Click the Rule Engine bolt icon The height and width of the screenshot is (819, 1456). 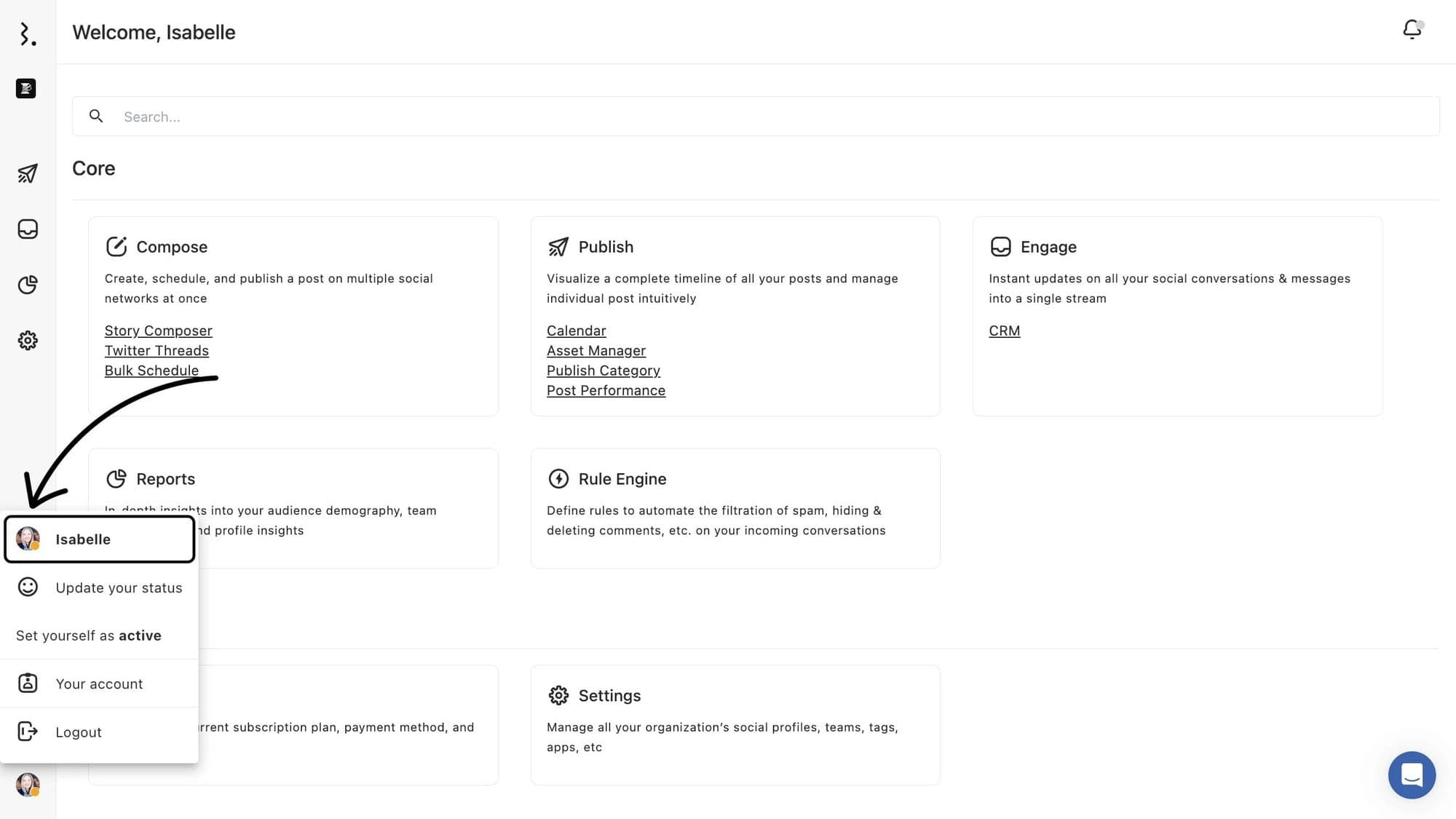(557, 478)
